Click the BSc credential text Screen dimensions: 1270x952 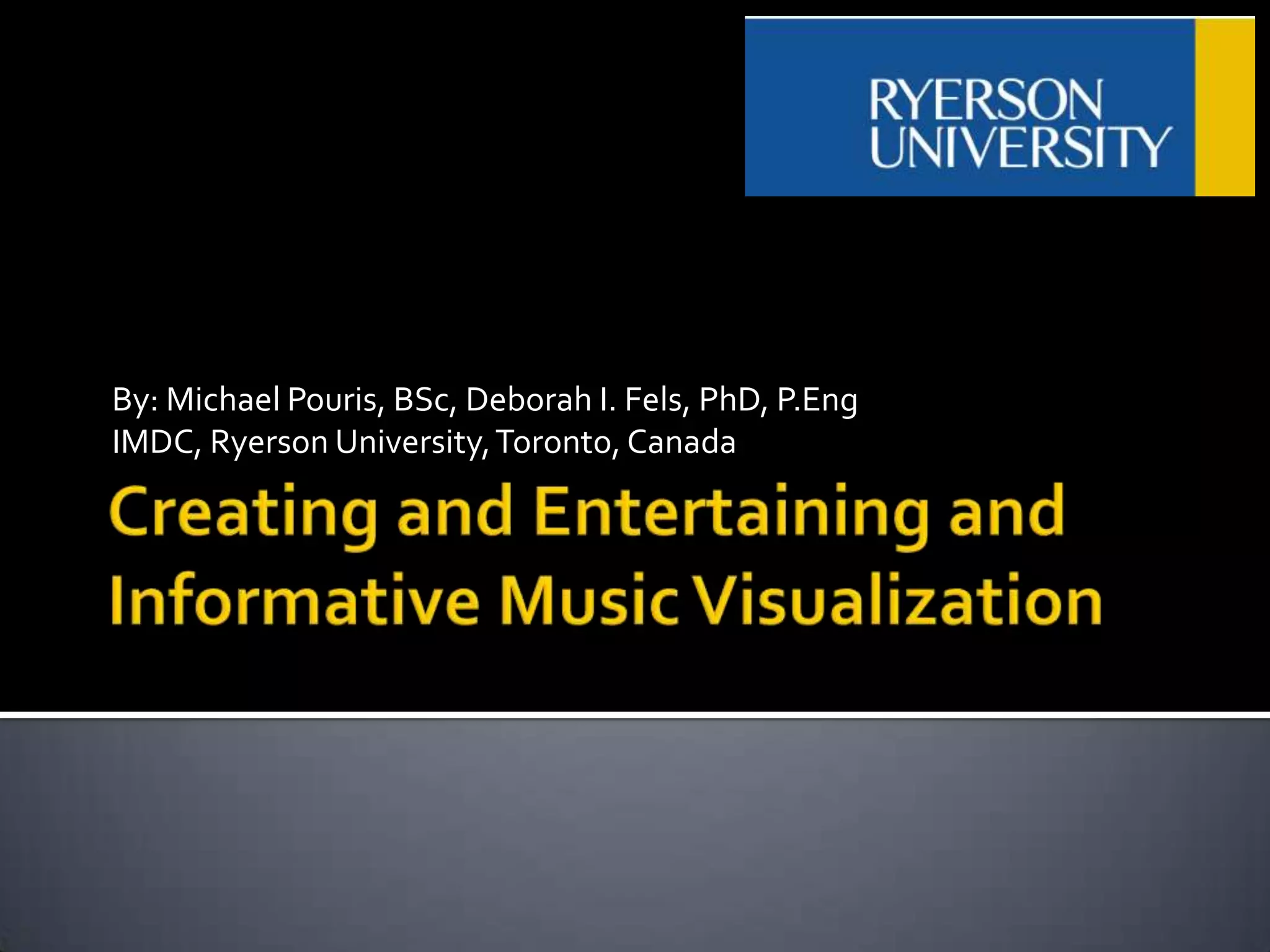click(x=421, y=400)
